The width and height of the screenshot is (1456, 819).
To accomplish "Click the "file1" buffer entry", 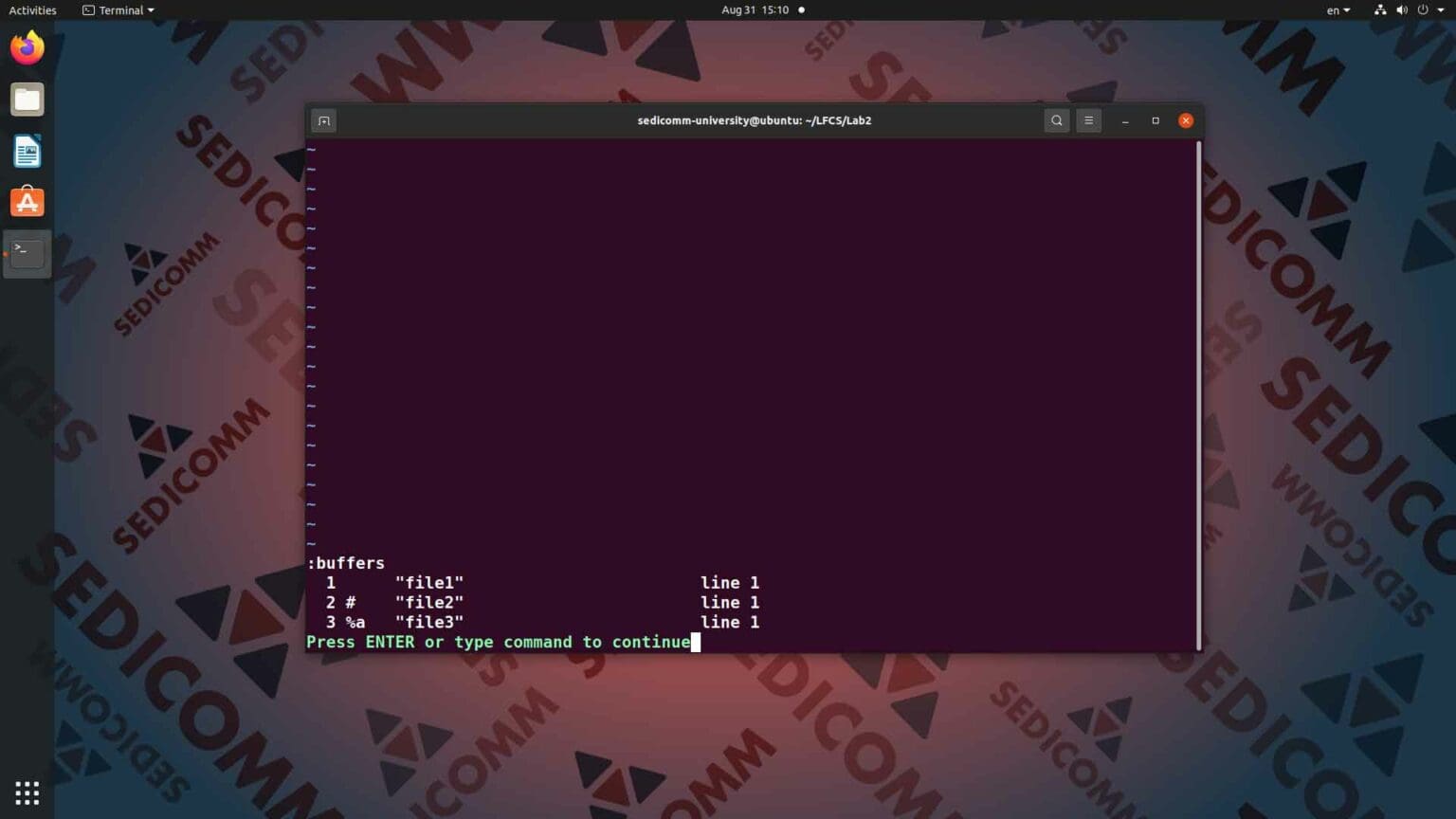I will point(429,583).
